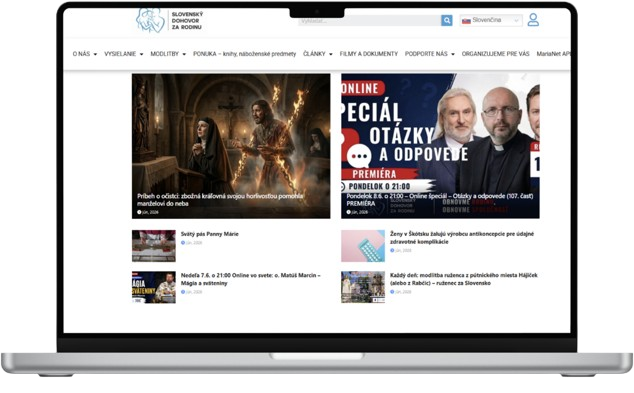634x393 pixels.
Task: Open the article about Ženy v Škótsku
Action: 462,238
